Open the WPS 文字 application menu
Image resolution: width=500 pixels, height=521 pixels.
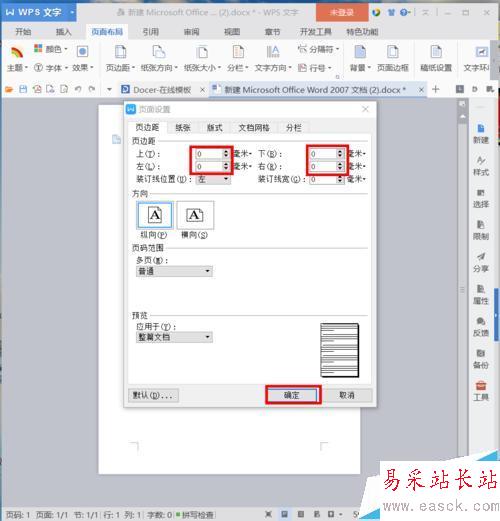pyautogui.click(x=39, y=12)
